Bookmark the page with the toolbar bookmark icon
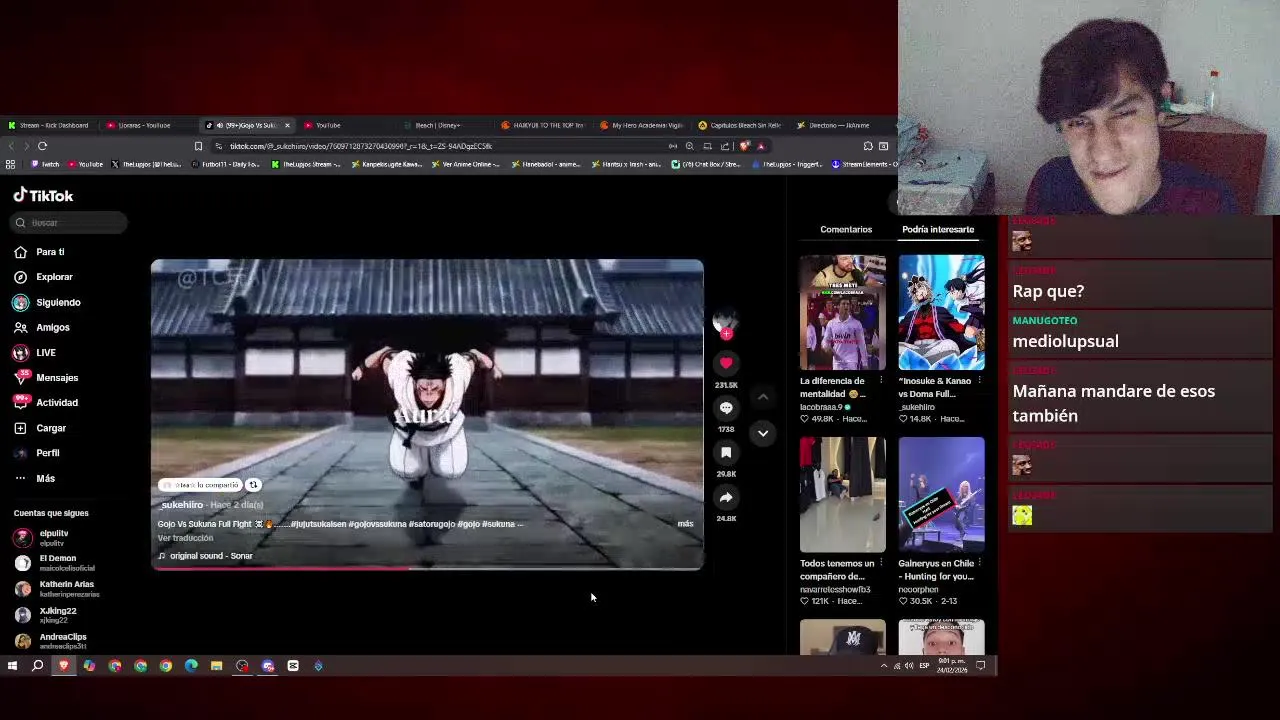The height and width of the screenshot is (720, 1280). pyautogui.click(x=198, y=146)
